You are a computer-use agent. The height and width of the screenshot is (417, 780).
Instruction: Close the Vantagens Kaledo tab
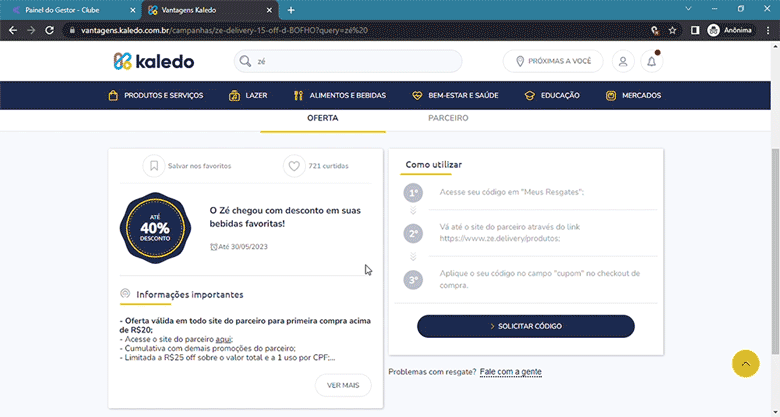269,10
